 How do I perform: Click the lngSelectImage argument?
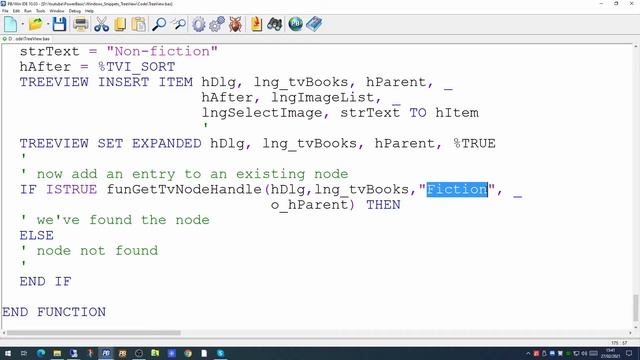pyautogui.click(x=262, y=113)
